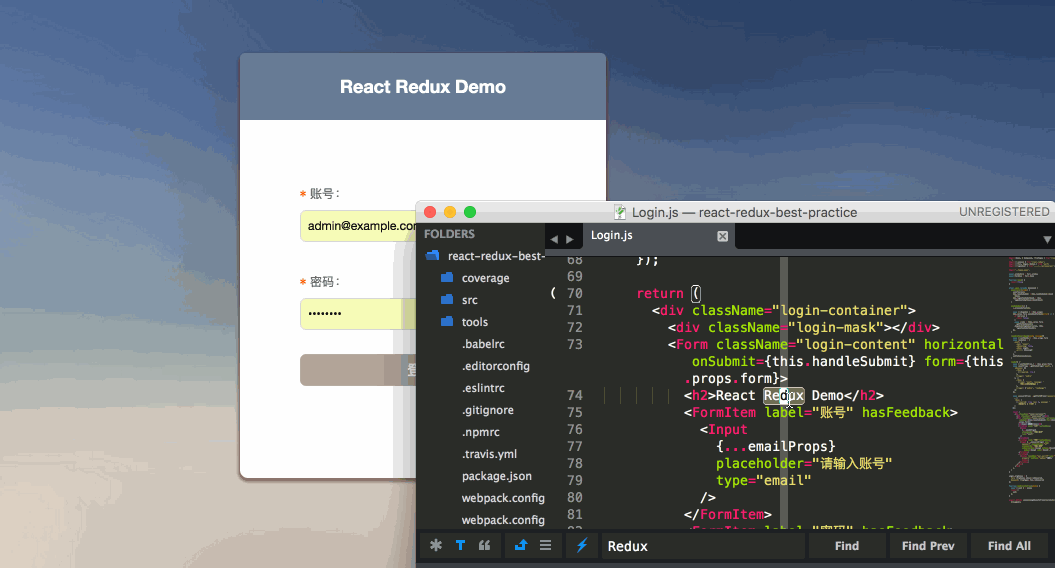Open .eslintrc file in sidebar
The image size is (1055, 568).
click(483, 388)
